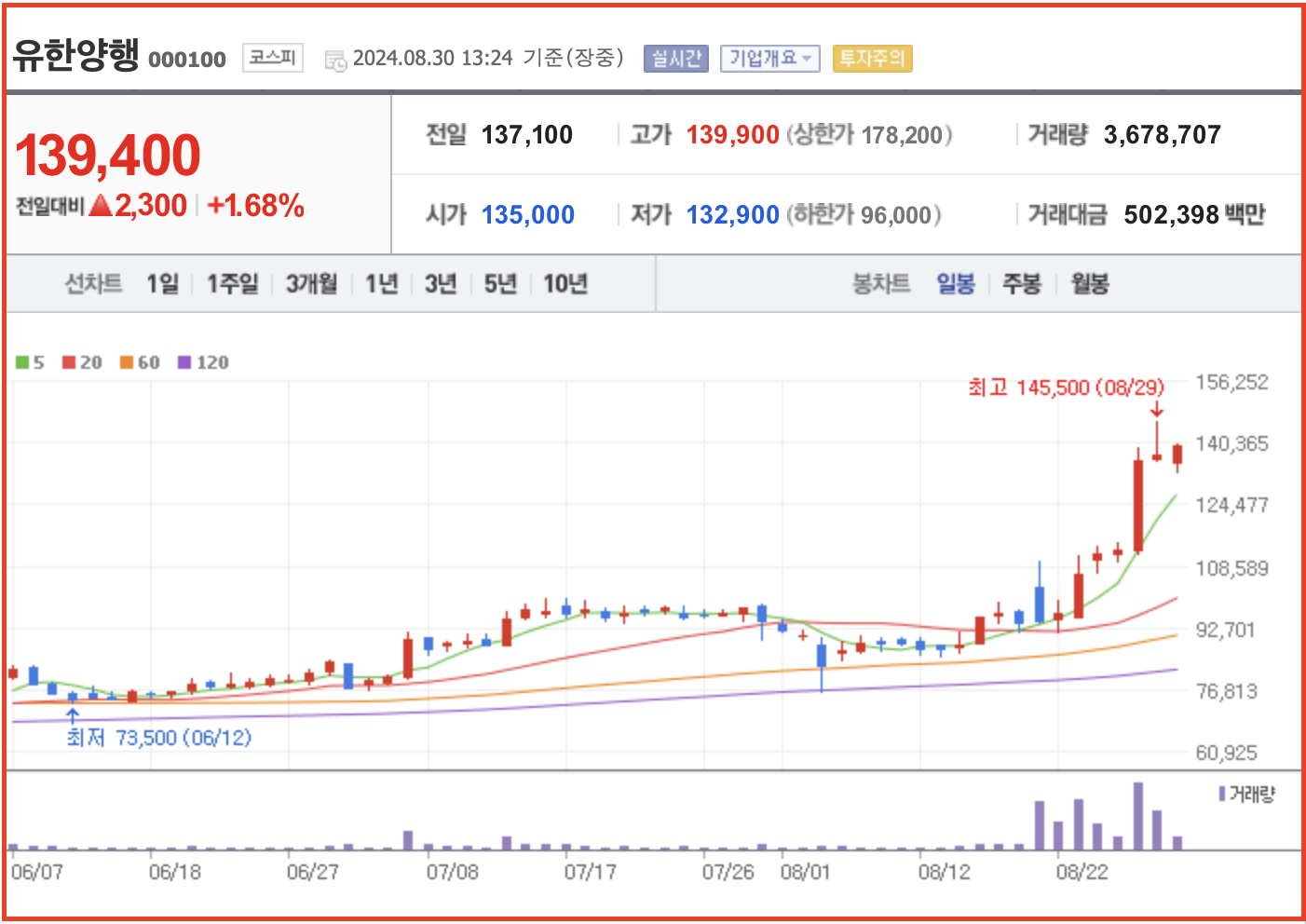Click the orange 60-day moving average swatch
1306x924 pixels.
coord(127,362)
